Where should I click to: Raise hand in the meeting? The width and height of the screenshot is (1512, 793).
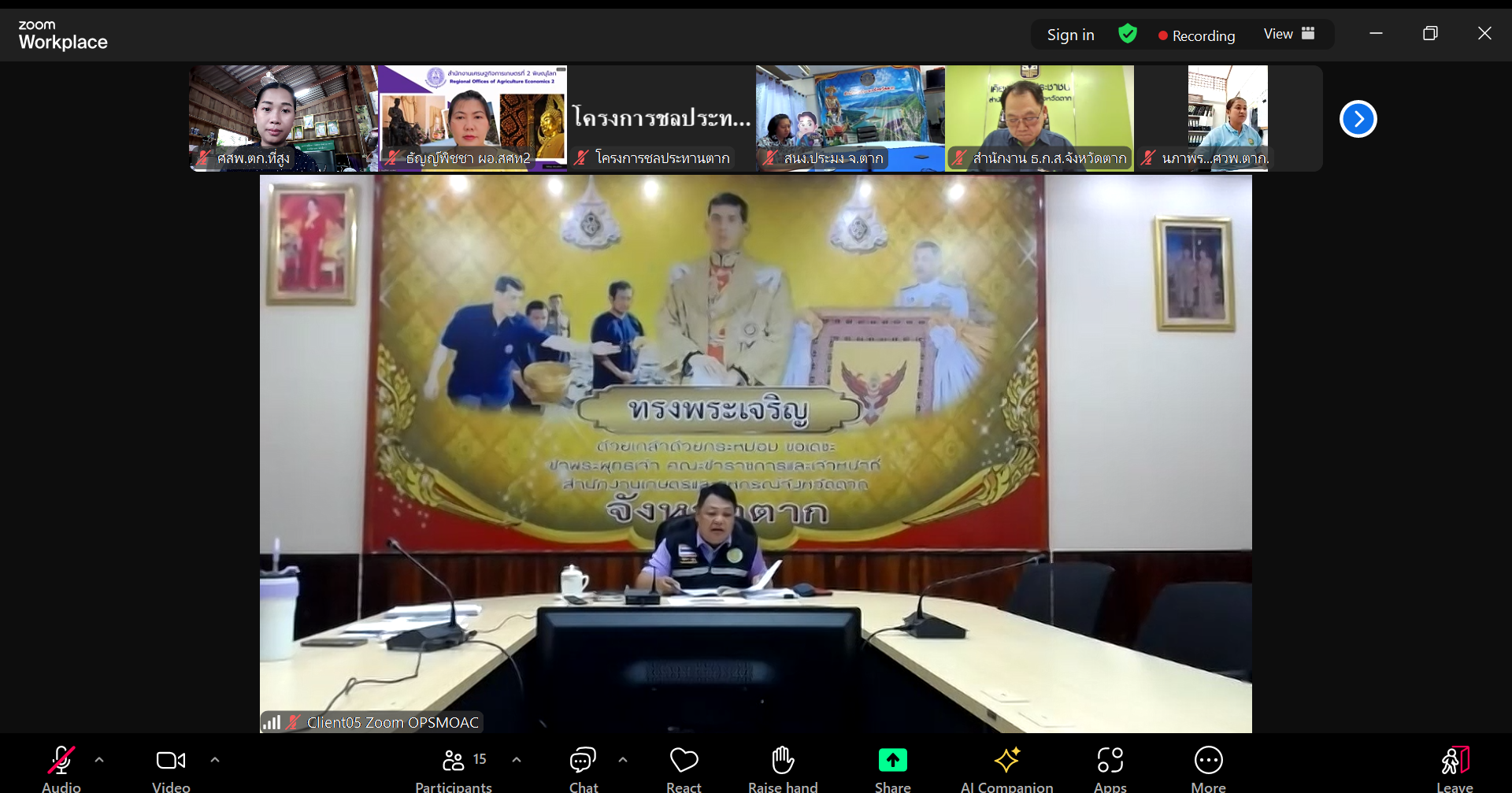click(x=783, y=769)
